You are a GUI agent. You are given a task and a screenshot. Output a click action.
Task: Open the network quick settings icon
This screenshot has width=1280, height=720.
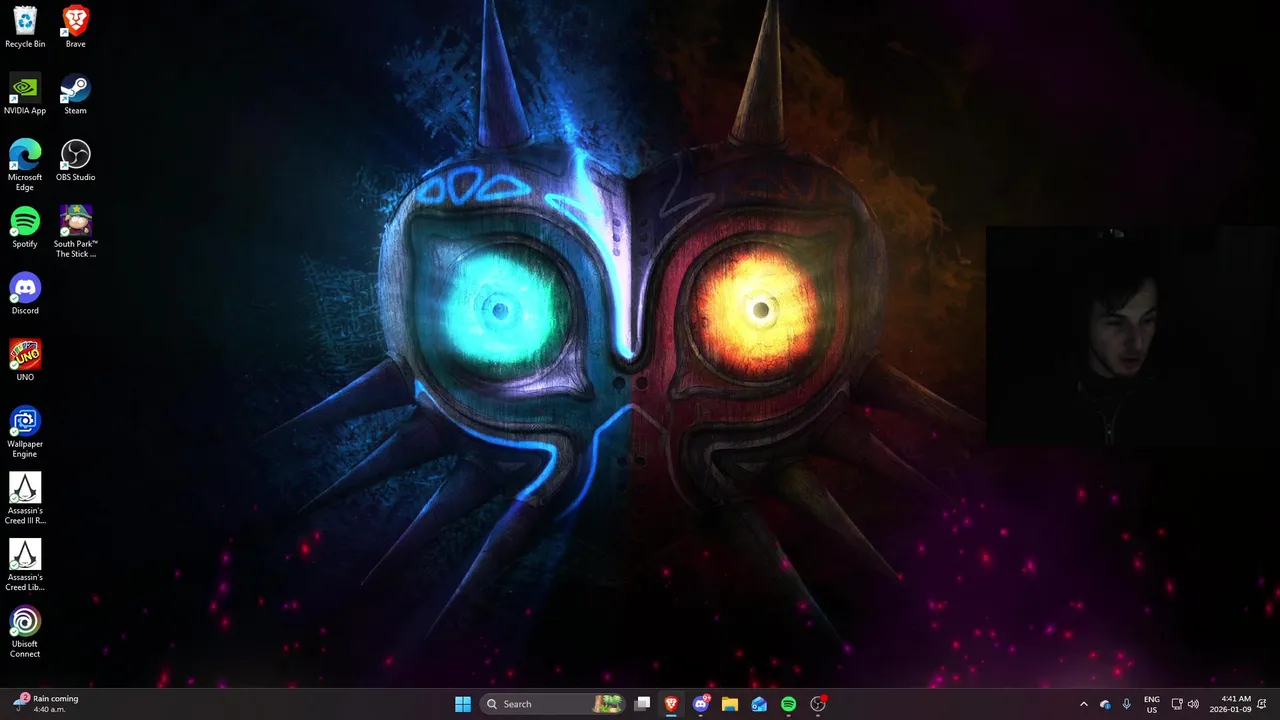tap(1177, 704)
